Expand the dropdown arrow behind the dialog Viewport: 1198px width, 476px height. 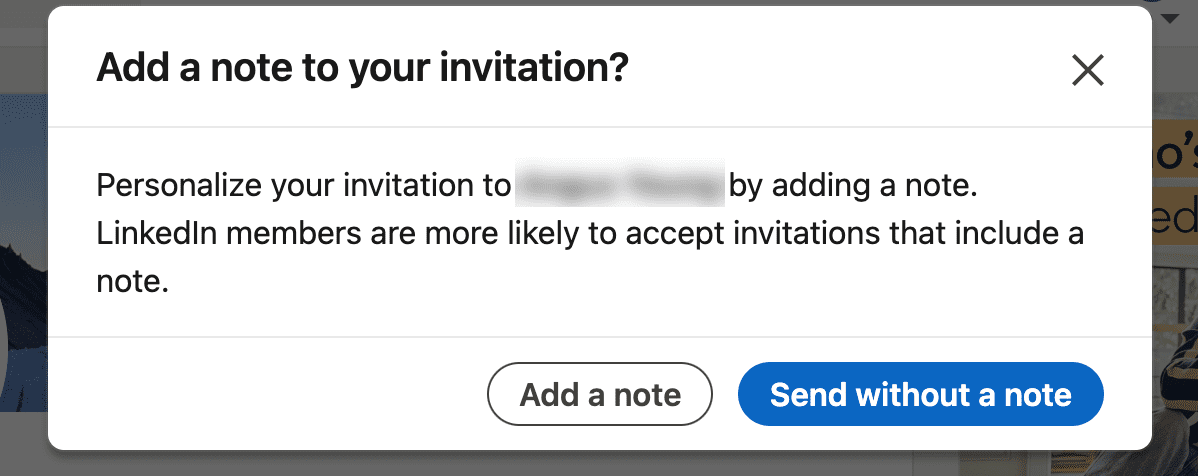tap(1172, 18)
